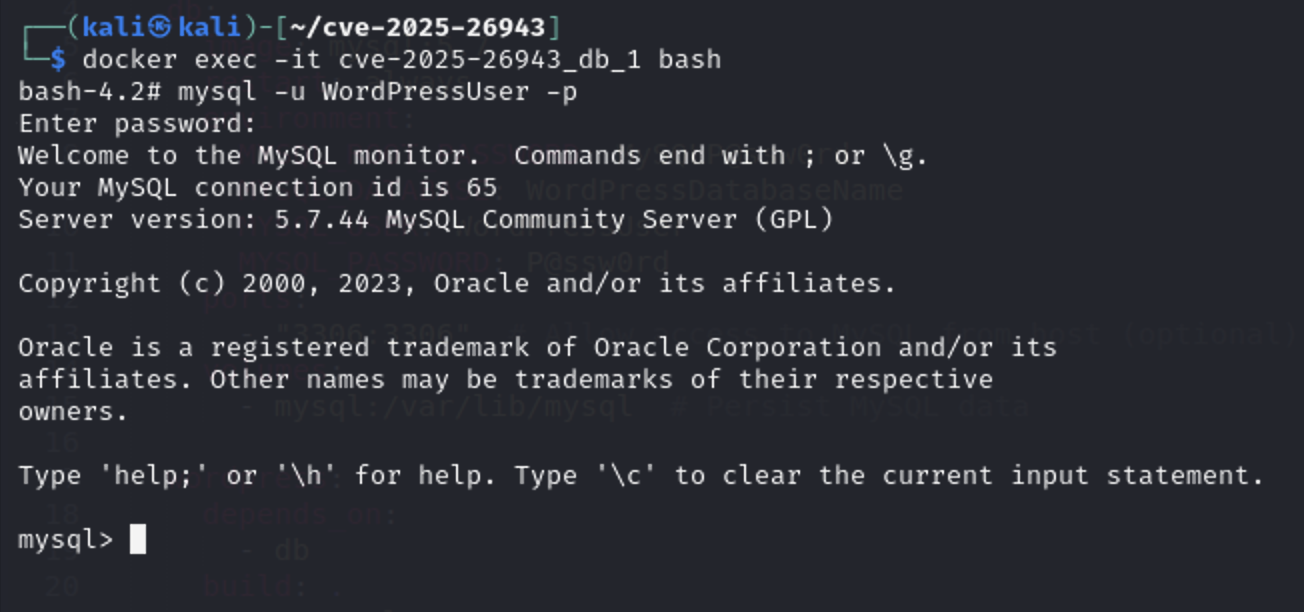Click connection id number 65

coord(482,188)
